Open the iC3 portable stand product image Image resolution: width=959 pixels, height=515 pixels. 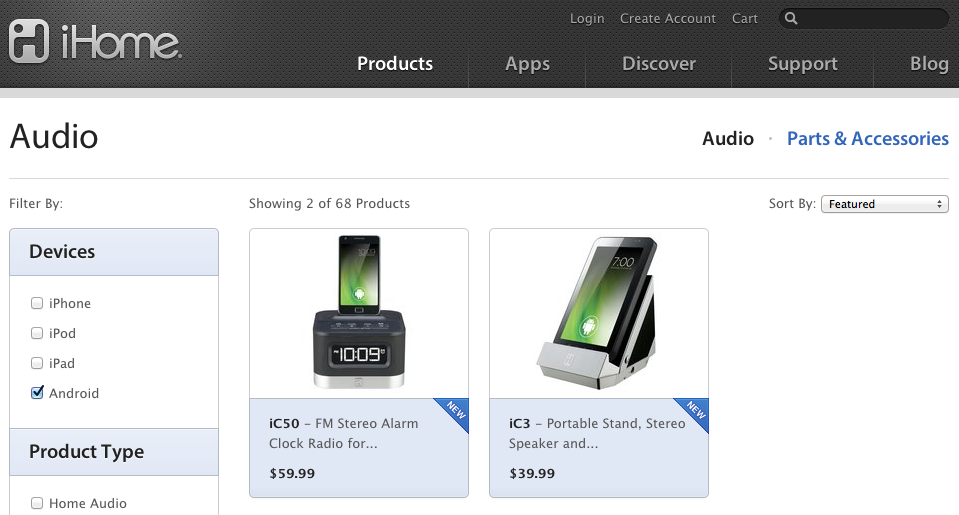(x=598, y=312)
